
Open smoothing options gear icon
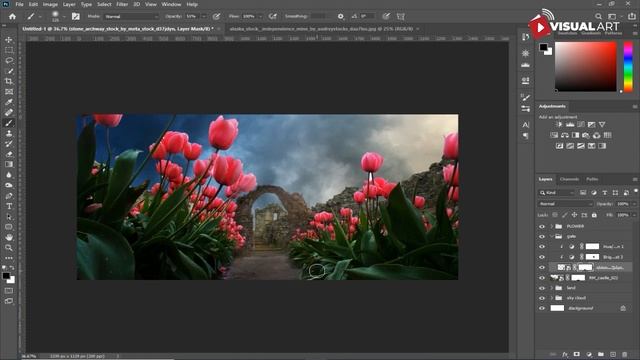340,16
